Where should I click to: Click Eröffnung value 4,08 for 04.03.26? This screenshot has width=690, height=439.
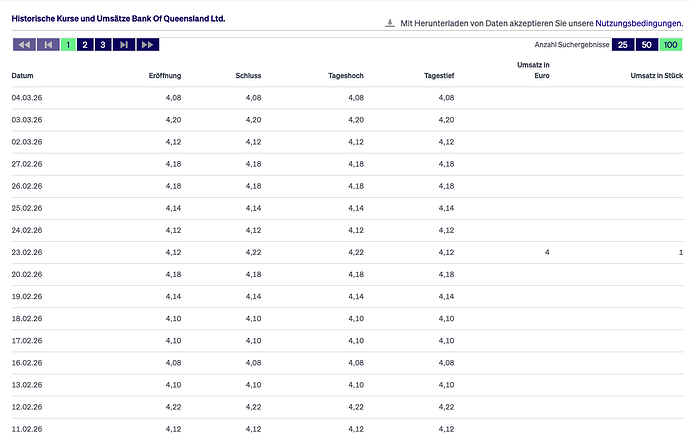pos(173,98)
